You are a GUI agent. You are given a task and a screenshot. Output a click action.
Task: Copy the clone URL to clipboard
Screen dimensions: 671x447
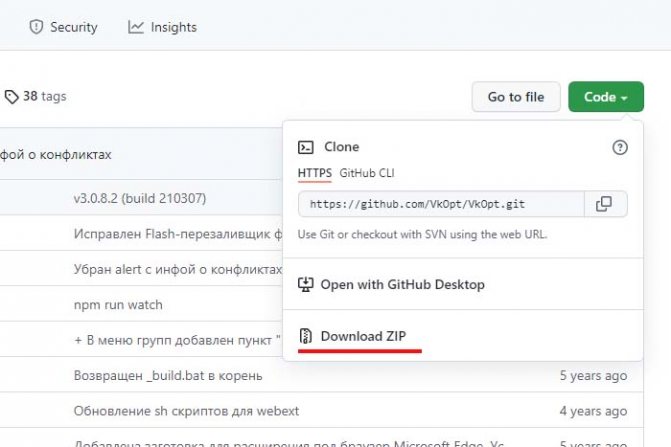(606, 204)
